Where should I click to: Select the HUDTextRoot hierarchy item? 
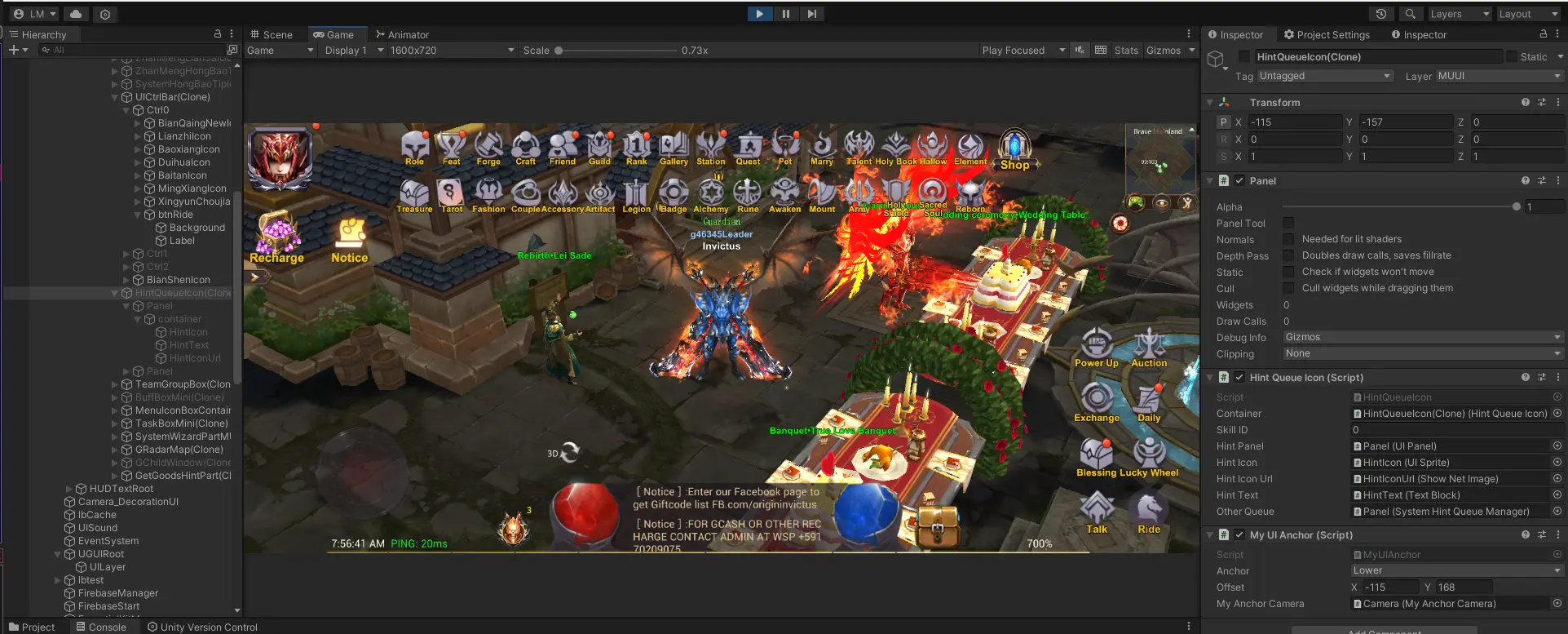[121, 489]
